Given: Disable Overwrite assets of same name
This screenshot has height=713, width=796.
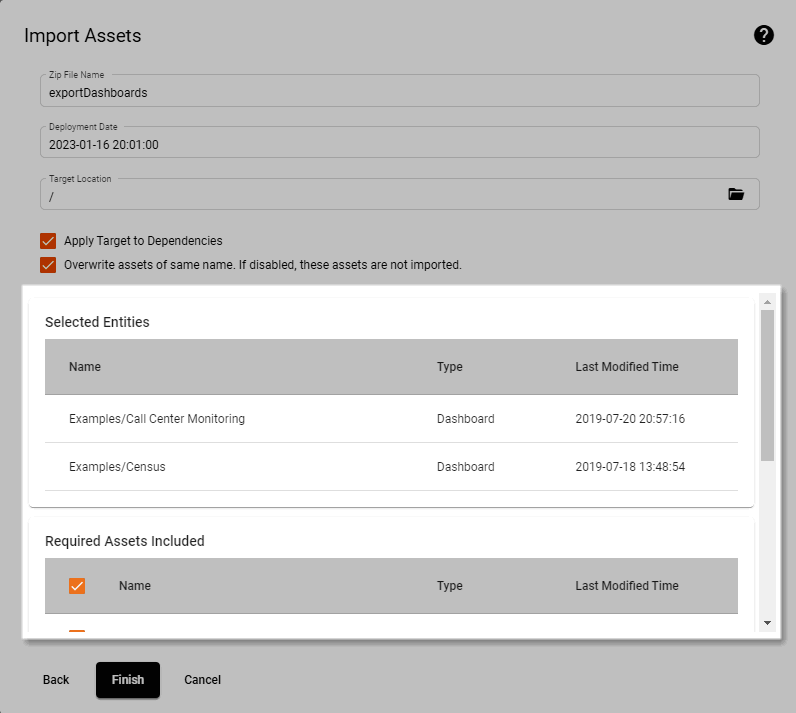Looking at the screenshot, I should click(48, 266).
